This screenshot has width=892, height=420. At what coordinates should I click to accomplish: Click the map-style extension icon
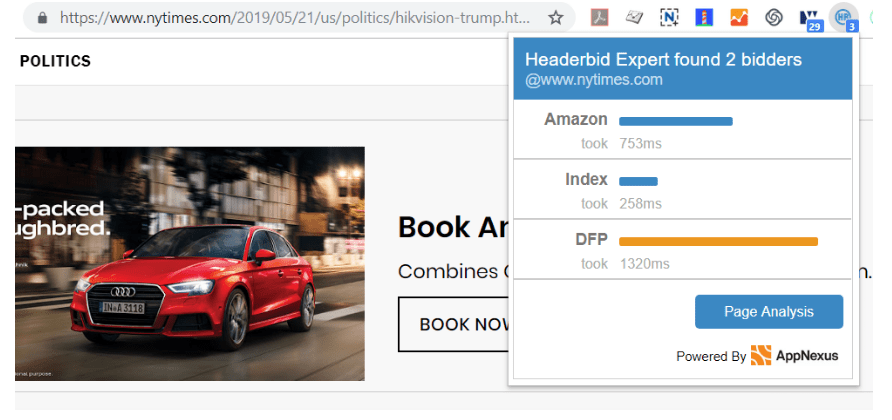click(634, 17)
